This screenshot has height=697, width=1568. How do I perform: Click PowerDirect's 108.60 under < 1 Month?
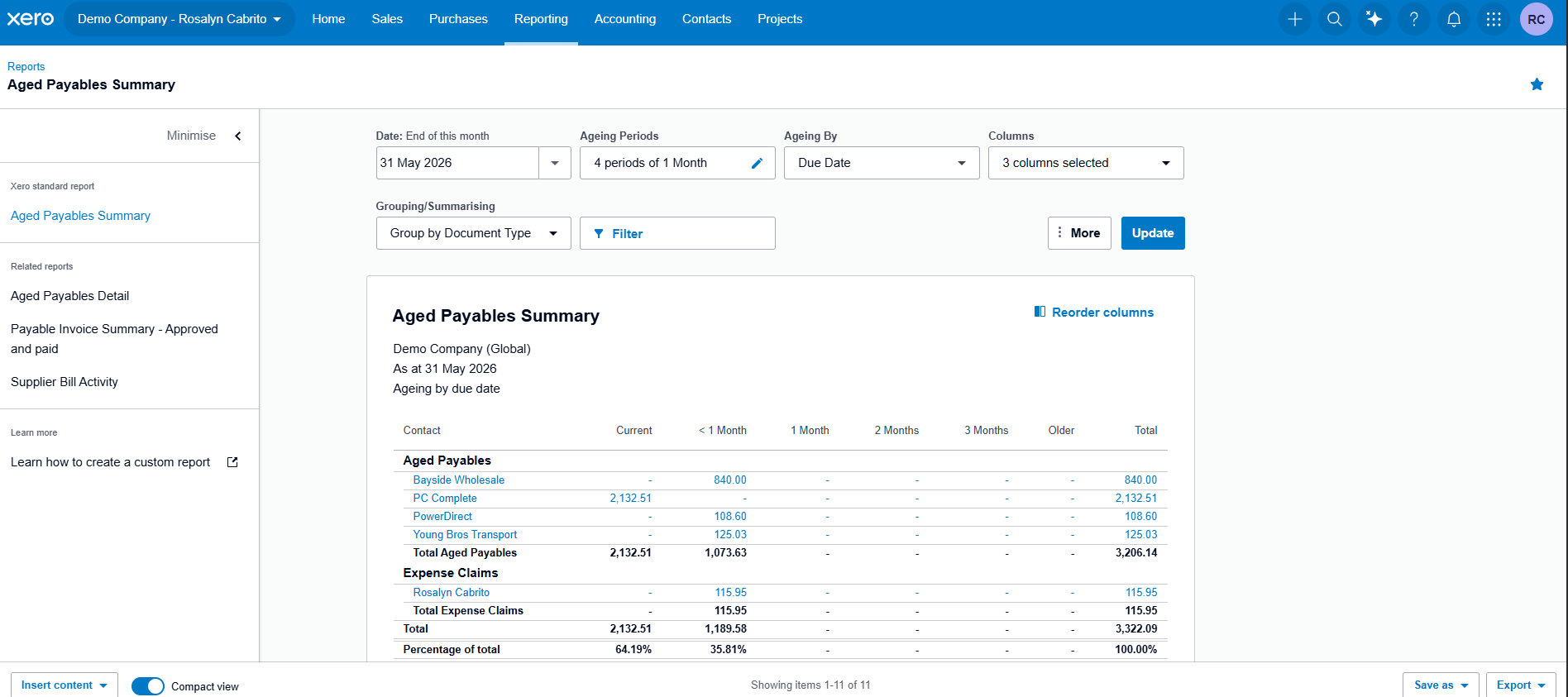pyautogui.click(x=730, y=517)
